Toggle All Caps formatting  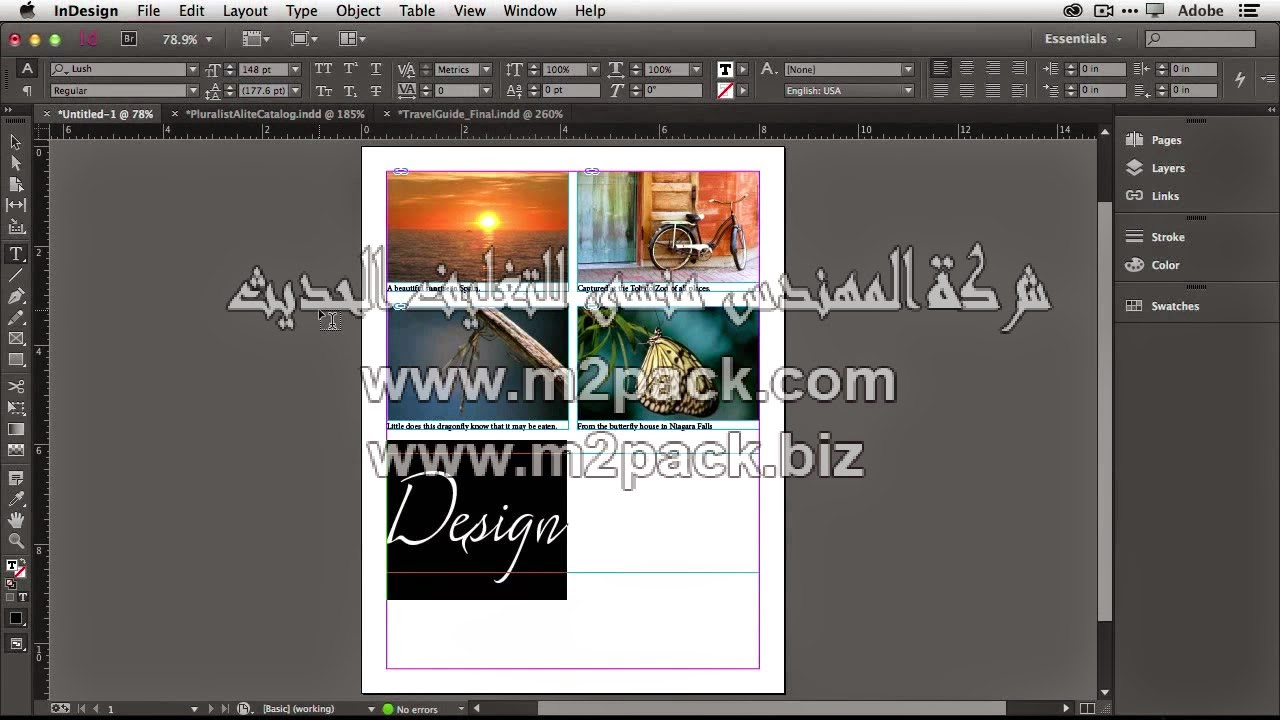[323, 69]
